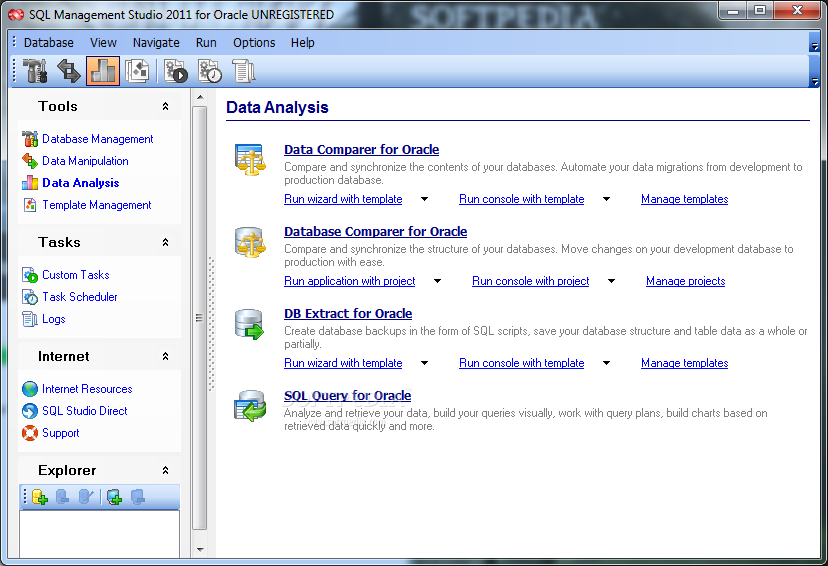
Task: Collapse the Tasks section
Action: tap(165, 242)
